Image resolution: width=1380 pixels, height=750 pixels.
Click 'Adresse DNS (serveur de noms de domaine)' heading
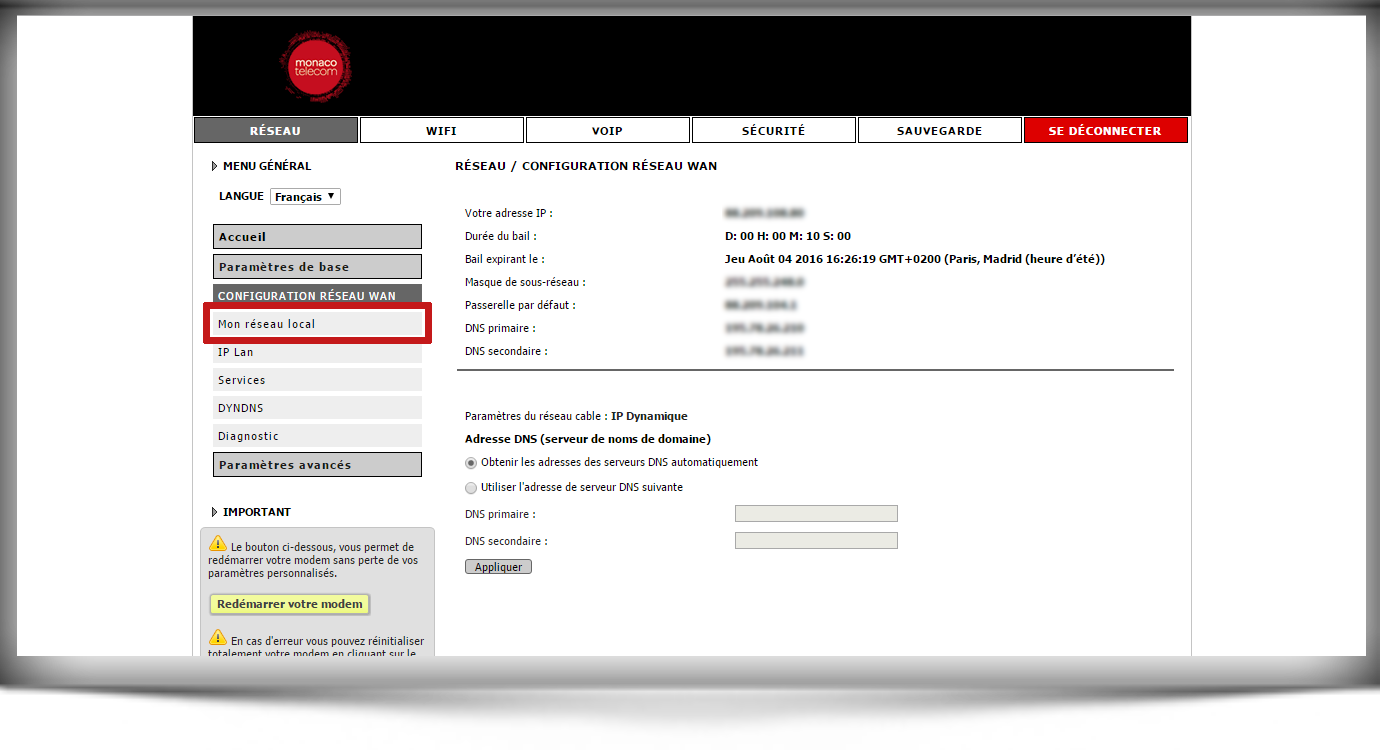click(588, 439)
